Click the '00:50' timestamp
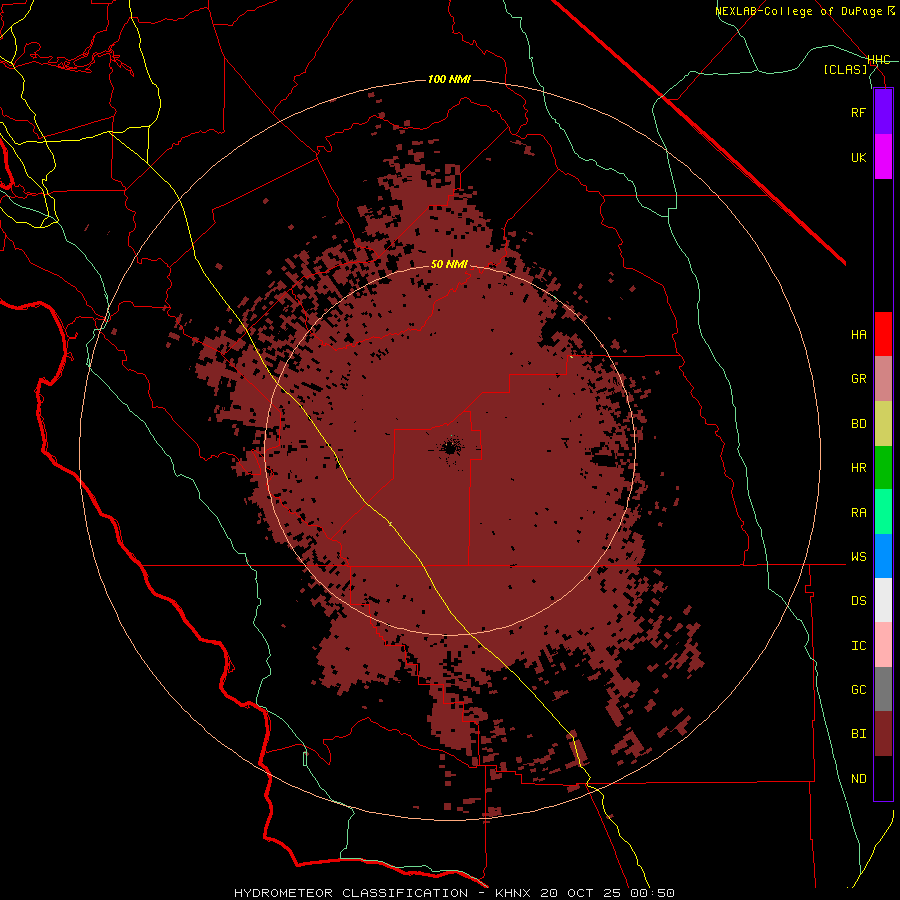 [655, 893]
